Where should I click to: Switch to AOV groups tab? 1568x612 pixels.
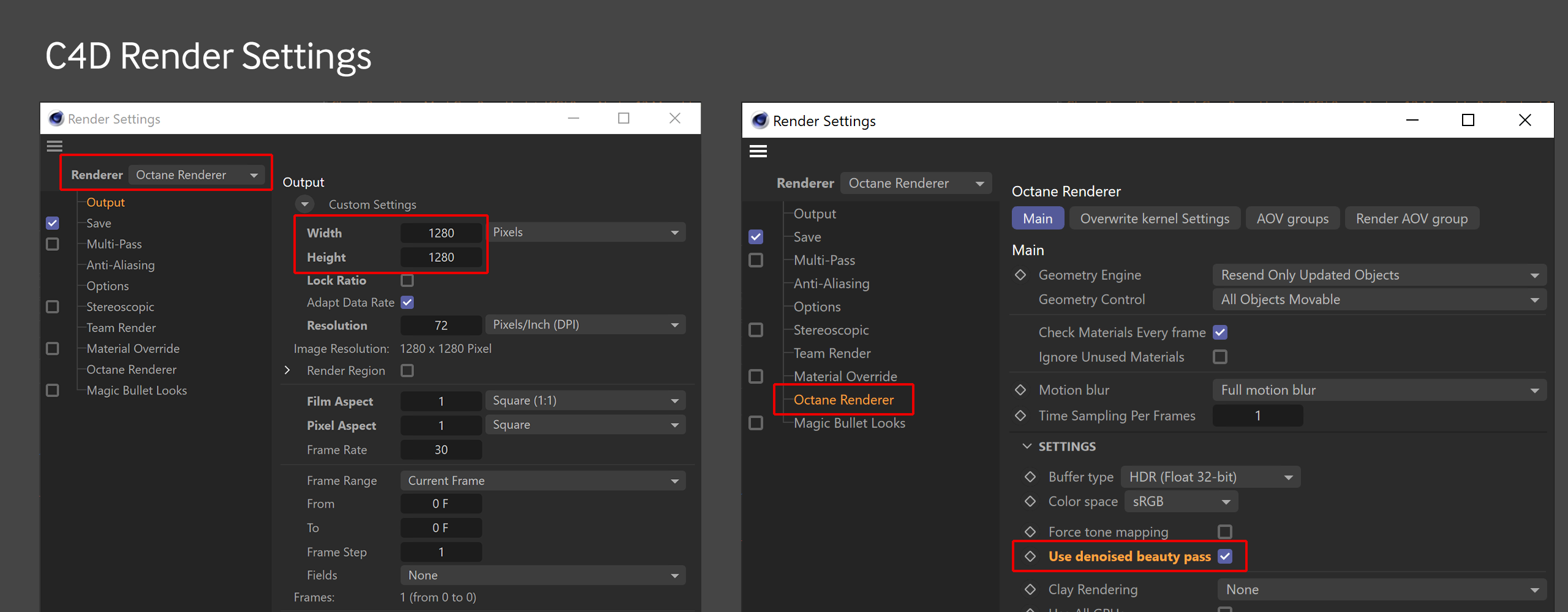click(x=1292, y=218)
